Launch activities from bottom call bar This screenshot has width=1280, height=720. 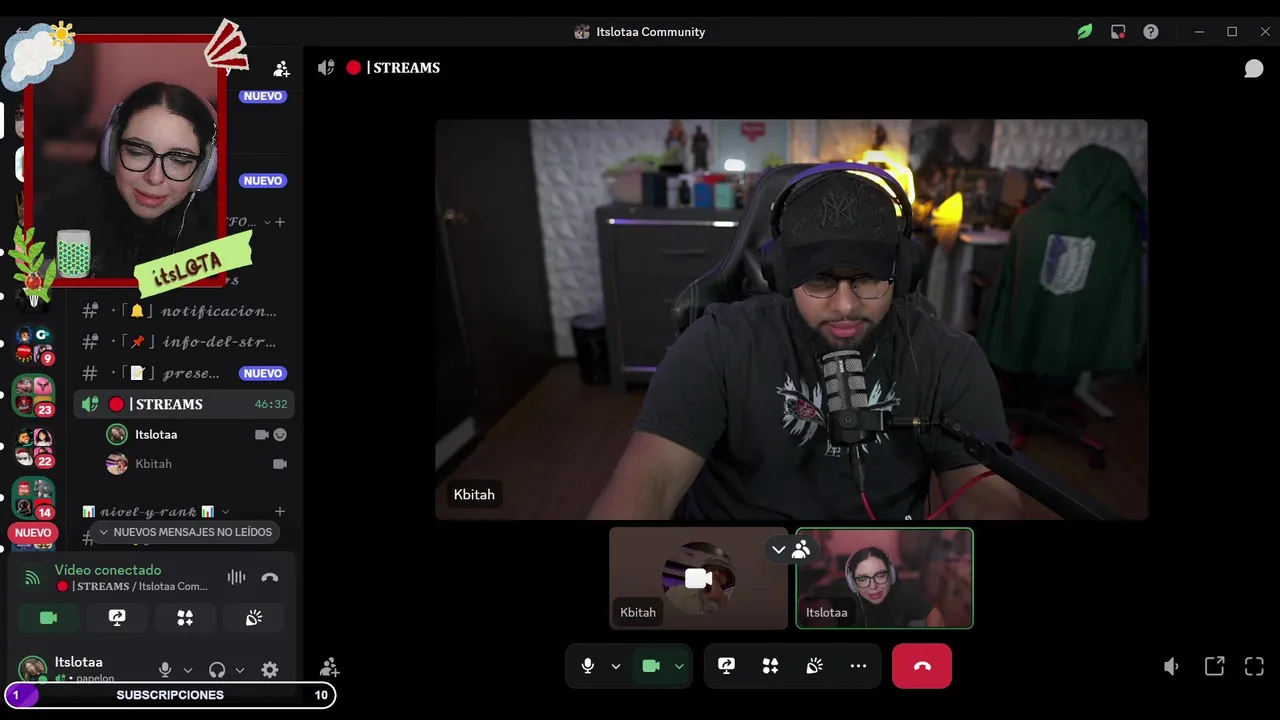(x=770, y=666)
